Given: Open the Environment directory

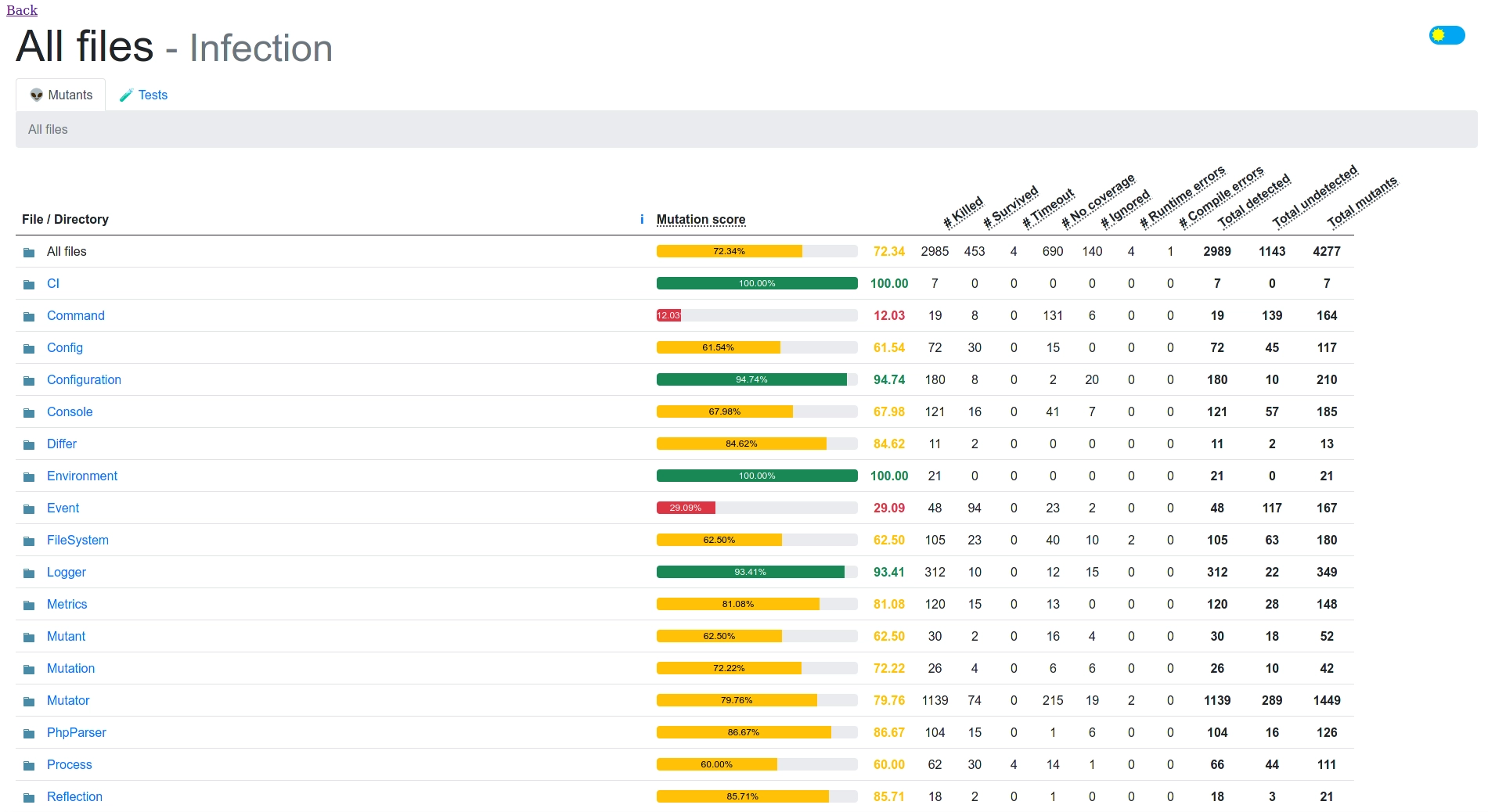Looking at the screenshot, I should click(81, 476).
